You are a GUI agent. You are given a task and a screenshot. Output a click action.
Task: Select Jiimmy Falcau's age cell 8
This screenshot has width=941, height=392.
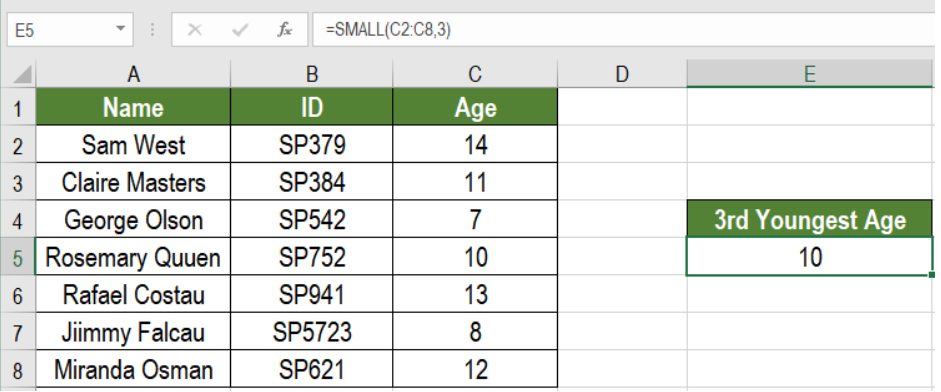point(475,332)
